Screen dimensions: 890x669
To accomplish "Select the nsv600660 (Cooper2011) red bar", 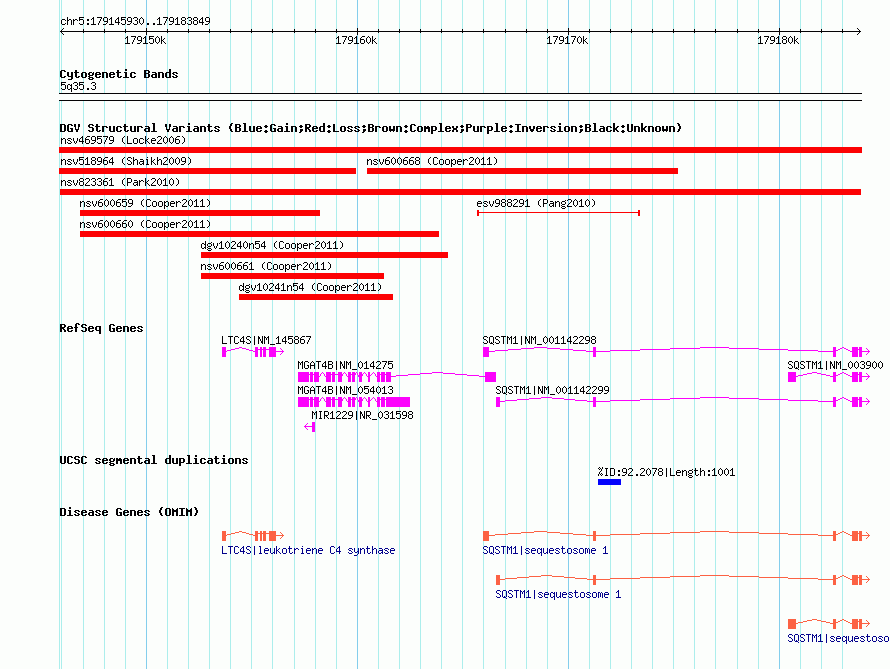I will [x=259, y=234].
